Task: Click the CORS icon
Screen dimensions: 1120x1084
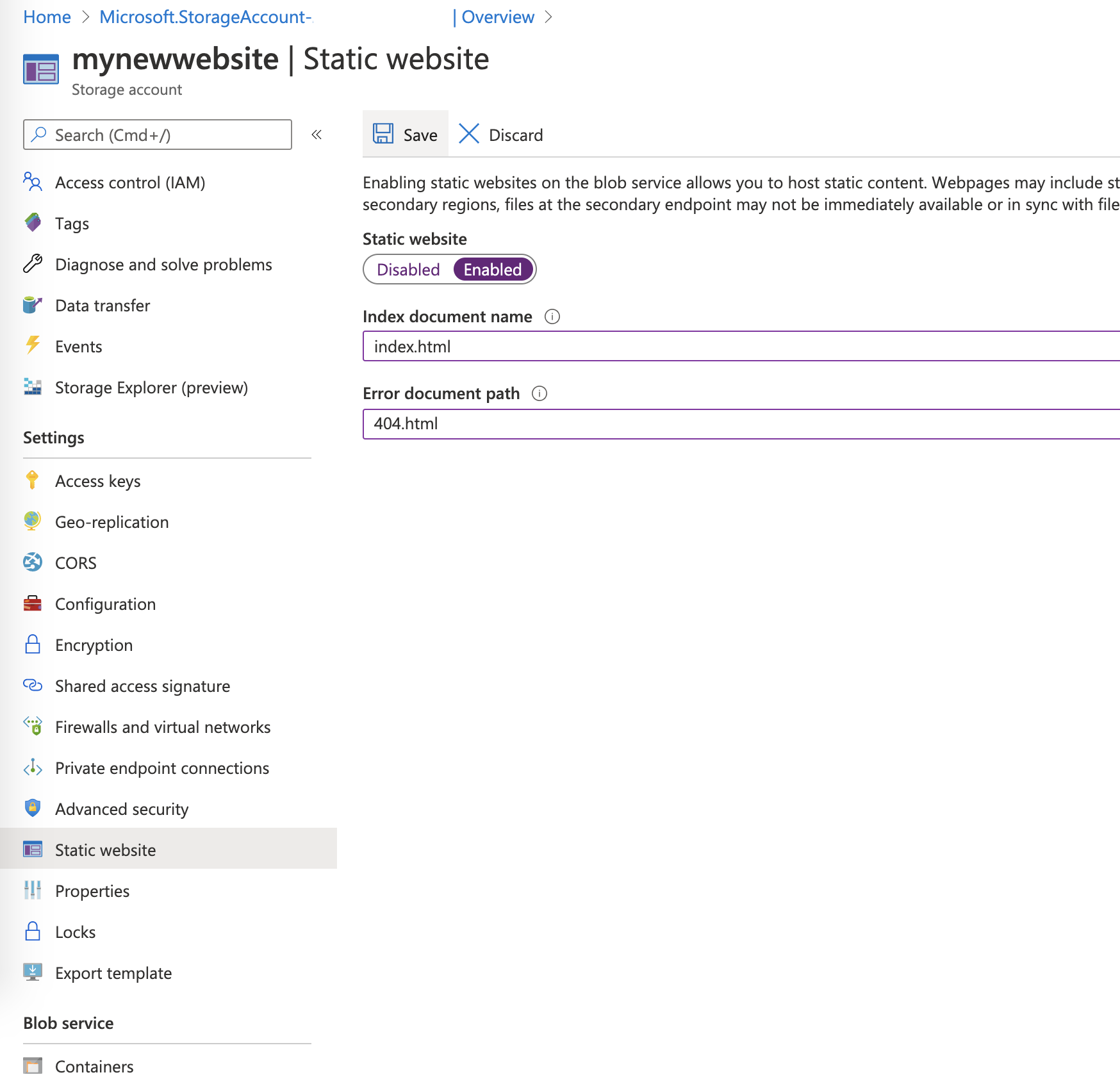Action: tap(33, 563)
